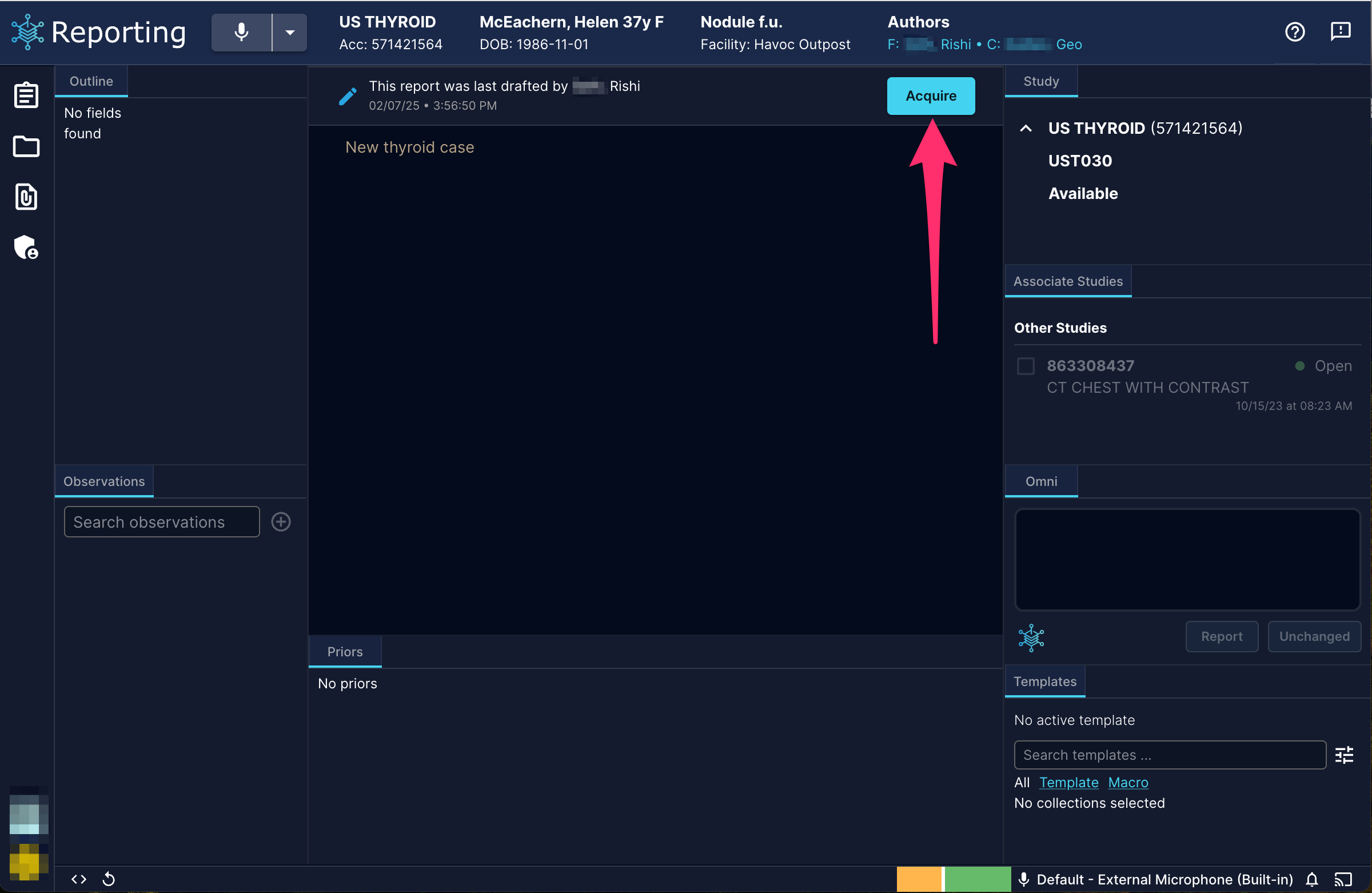Click the Search templates input field
This screenshot has height=893, width=1372.
pyautogui.click(x=1170, y=755)
